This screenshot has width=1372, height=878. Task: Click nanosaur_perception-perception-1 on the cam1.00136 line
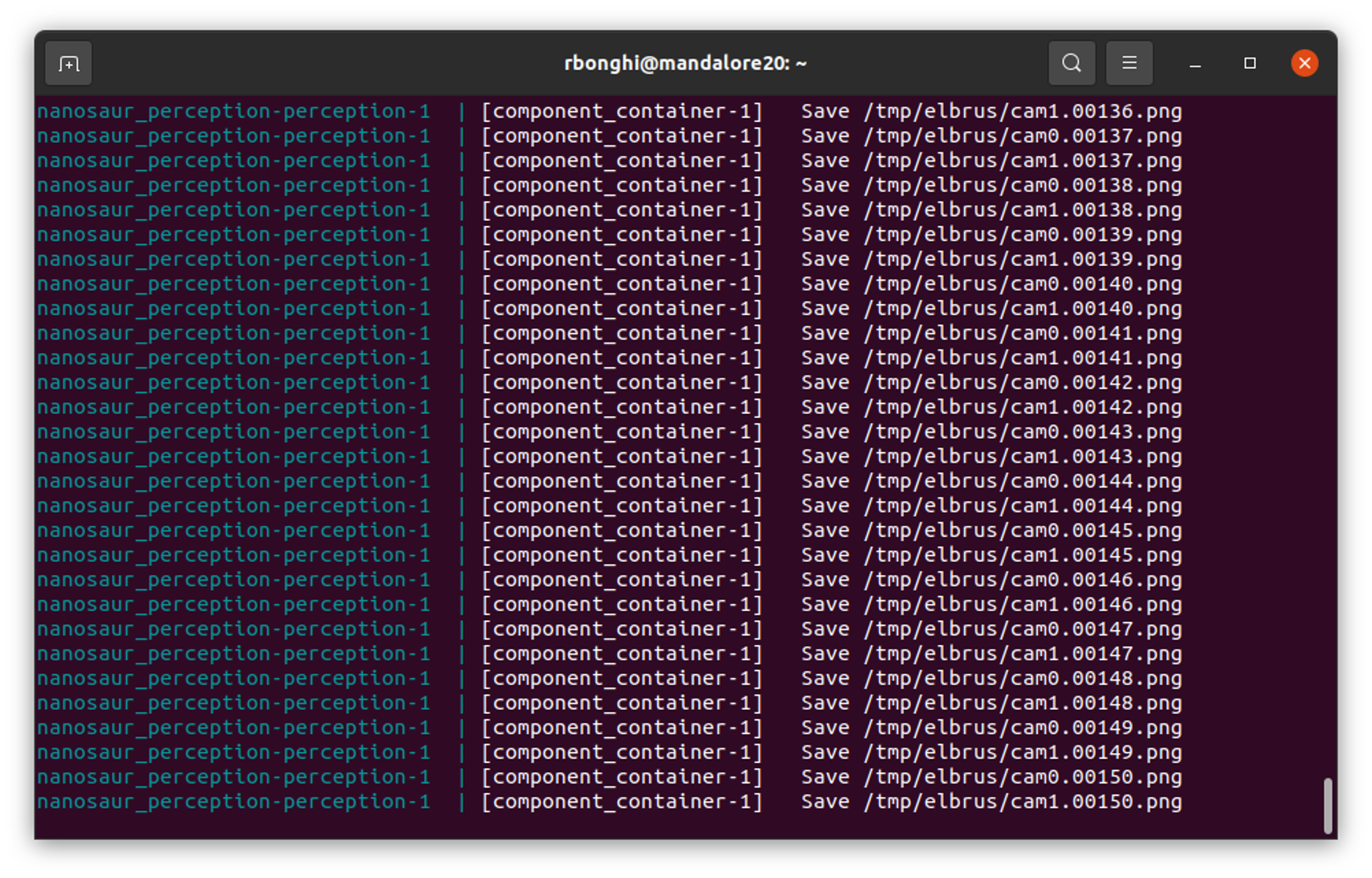234,111
